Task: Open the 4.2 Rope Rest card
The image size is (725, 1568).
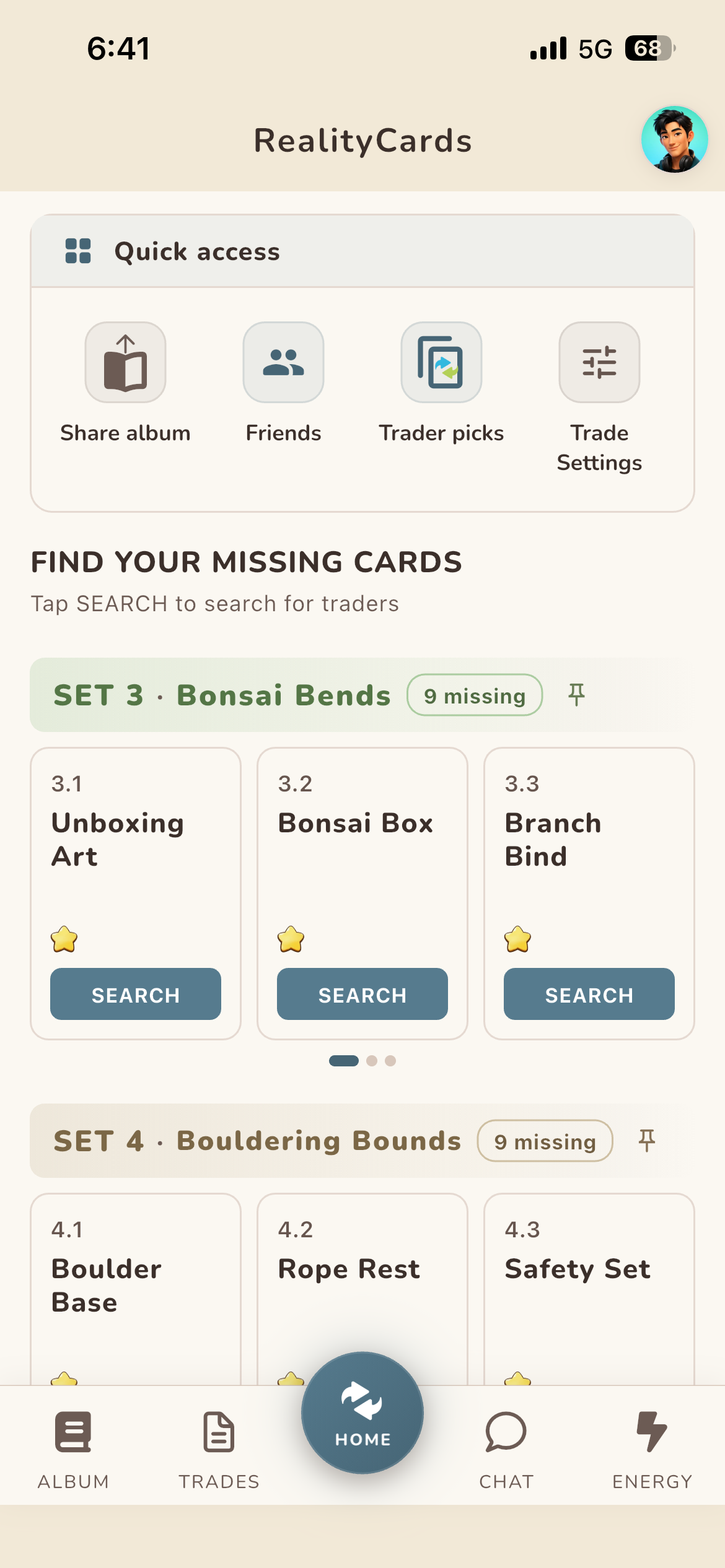Action: click(x=362, y=1289)
